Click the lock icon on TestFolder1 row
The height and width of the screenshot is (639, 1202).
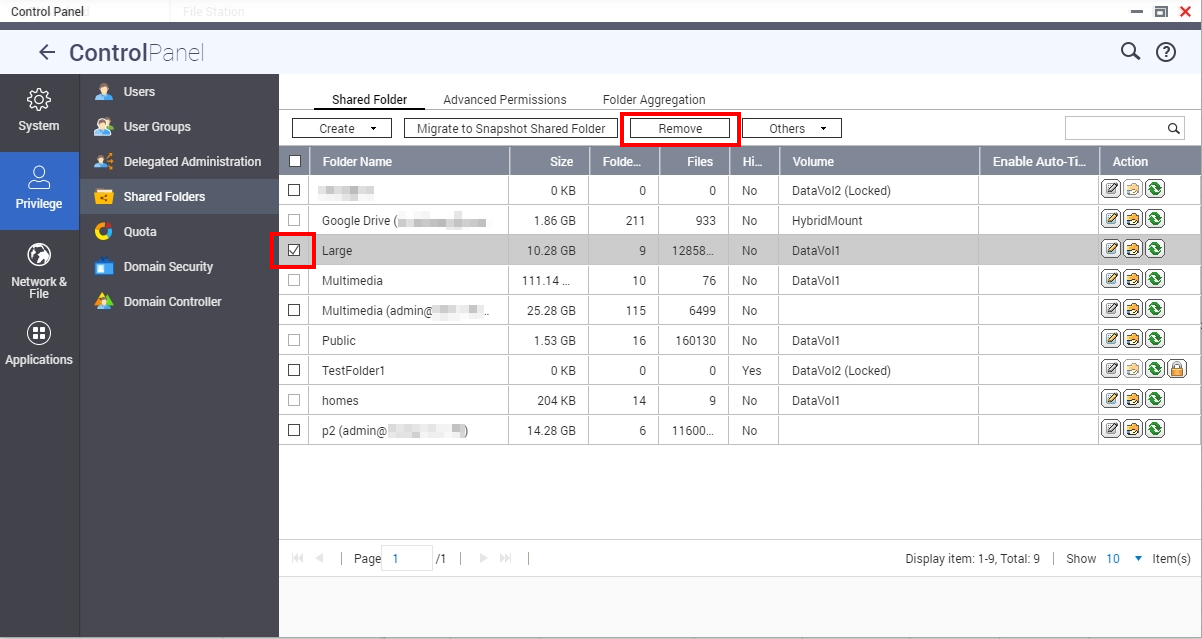(1177, 370)
